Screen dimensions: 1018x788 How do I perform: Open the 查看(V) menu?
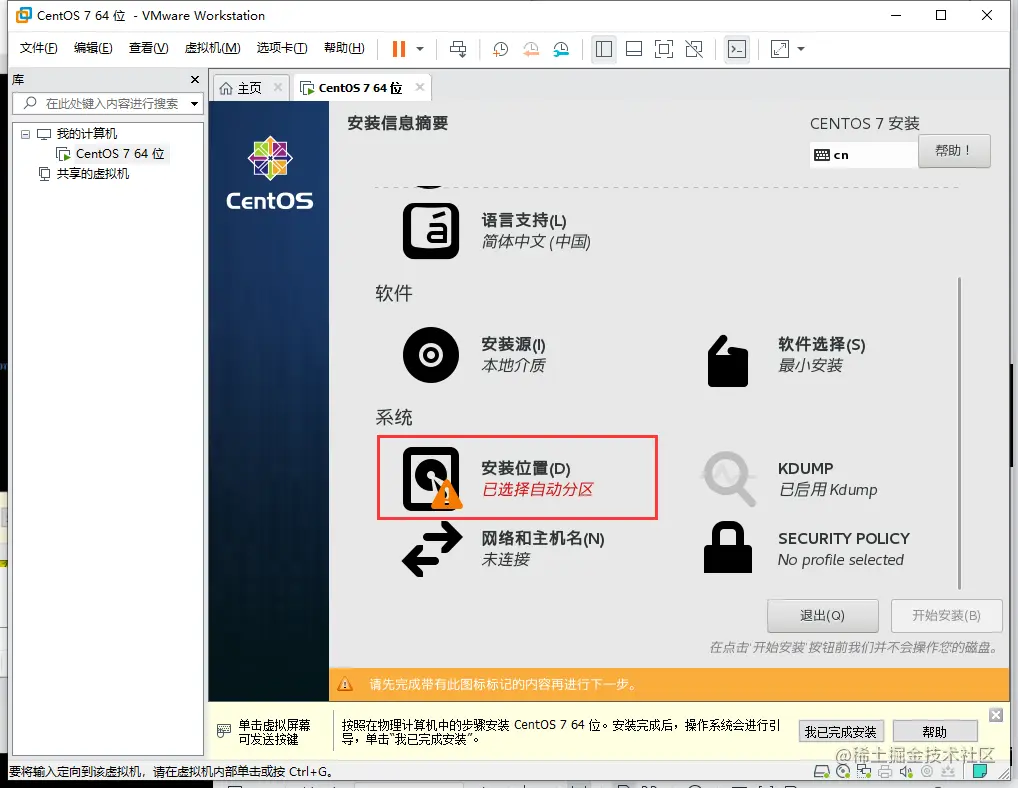pos(148,48)
